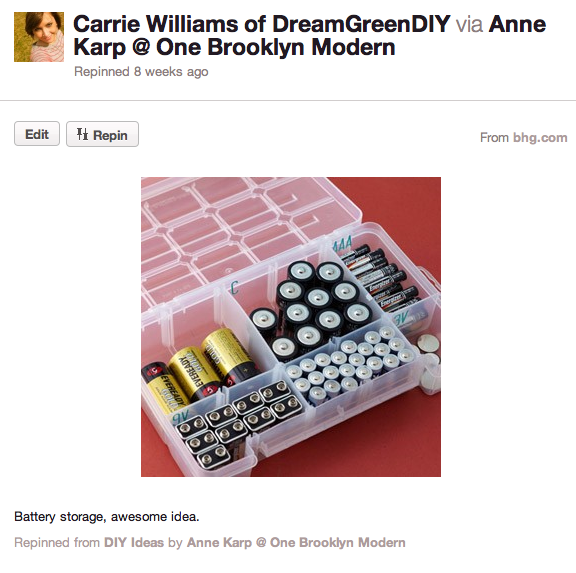Open Anne Karp link in Repinned from line

coord(296,543)
